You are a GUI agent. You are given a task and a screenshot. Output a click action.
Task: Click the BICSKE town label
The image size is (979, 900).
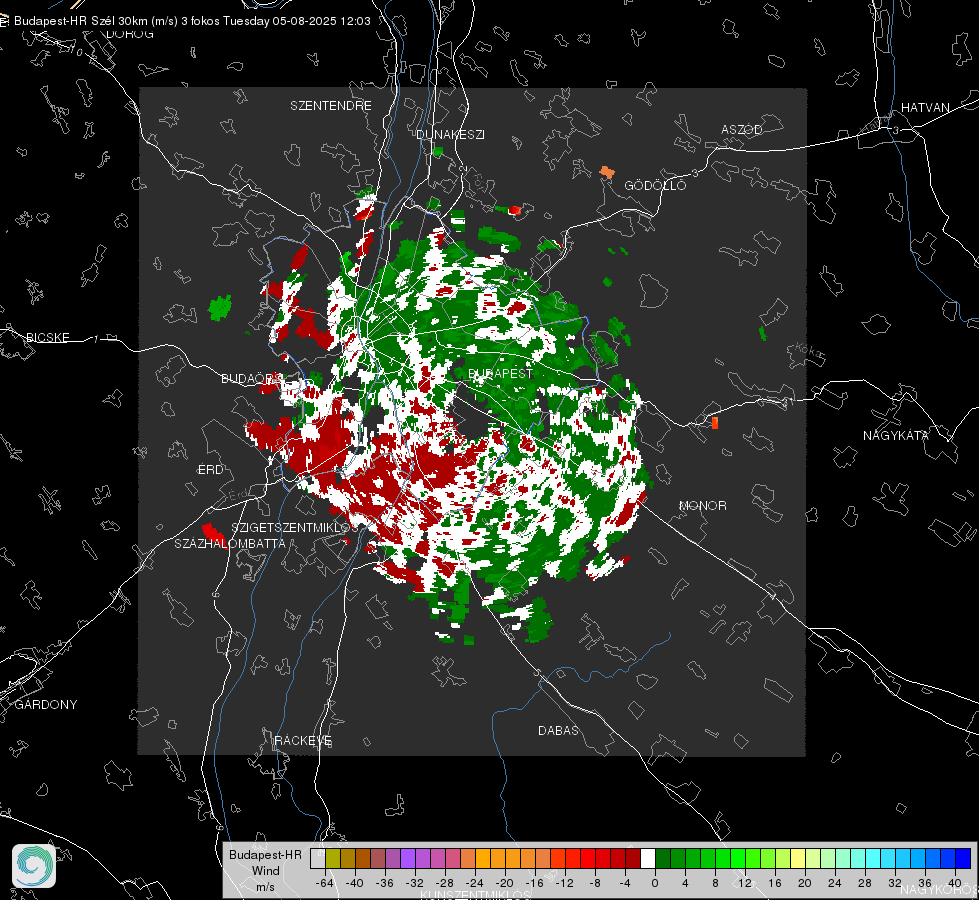47,337
